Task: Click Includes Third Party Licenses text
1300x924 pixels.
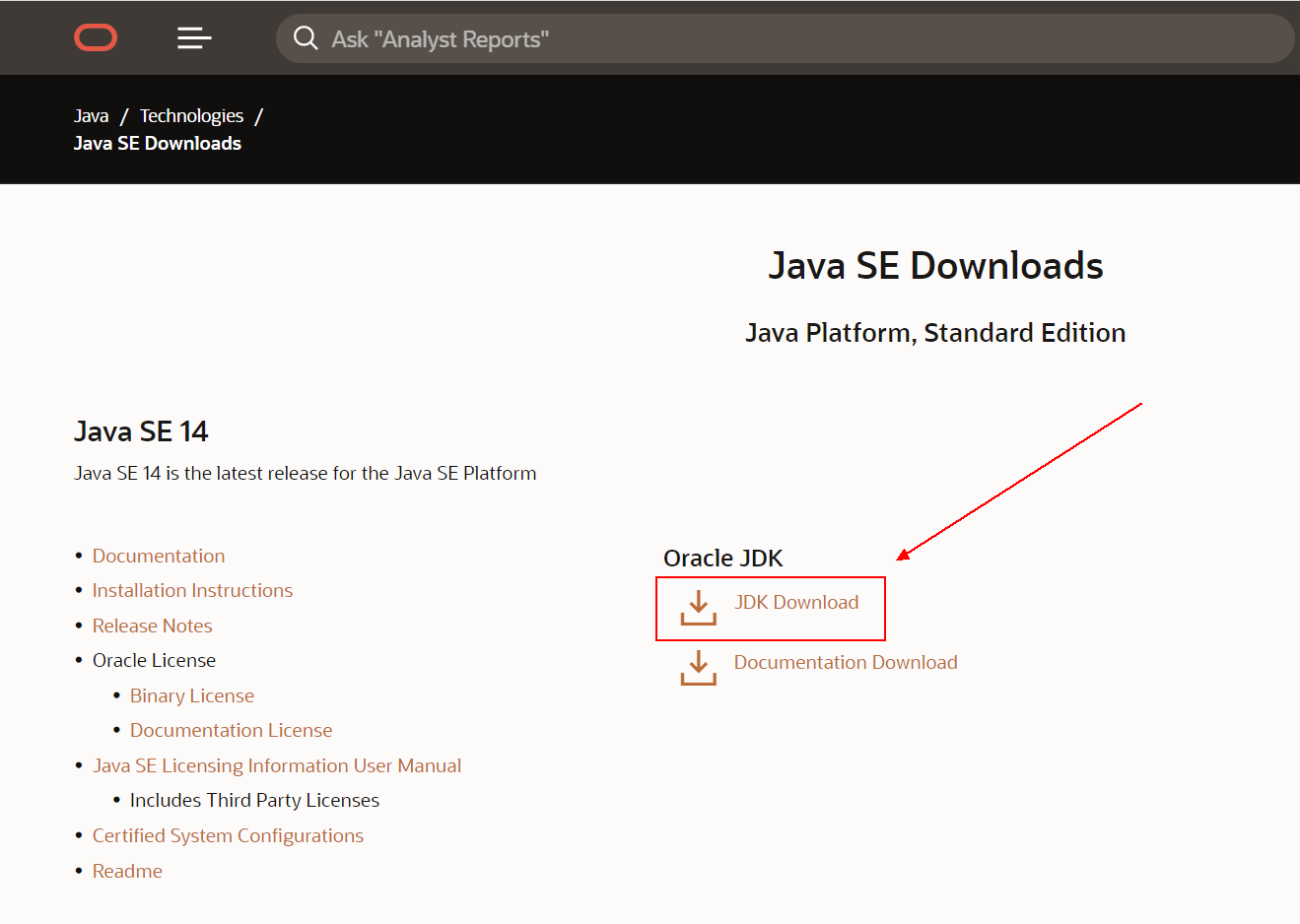Action: pos(254,800)
